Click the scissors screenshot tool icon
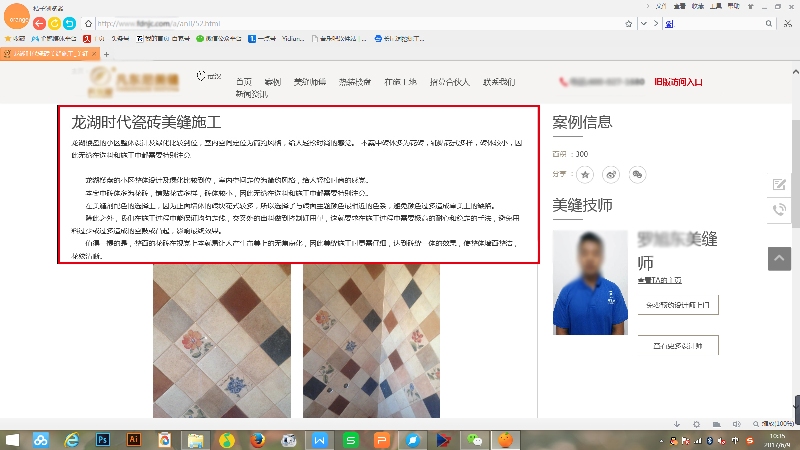The width and height of the screenshot is (800, 450). (788, 23)
